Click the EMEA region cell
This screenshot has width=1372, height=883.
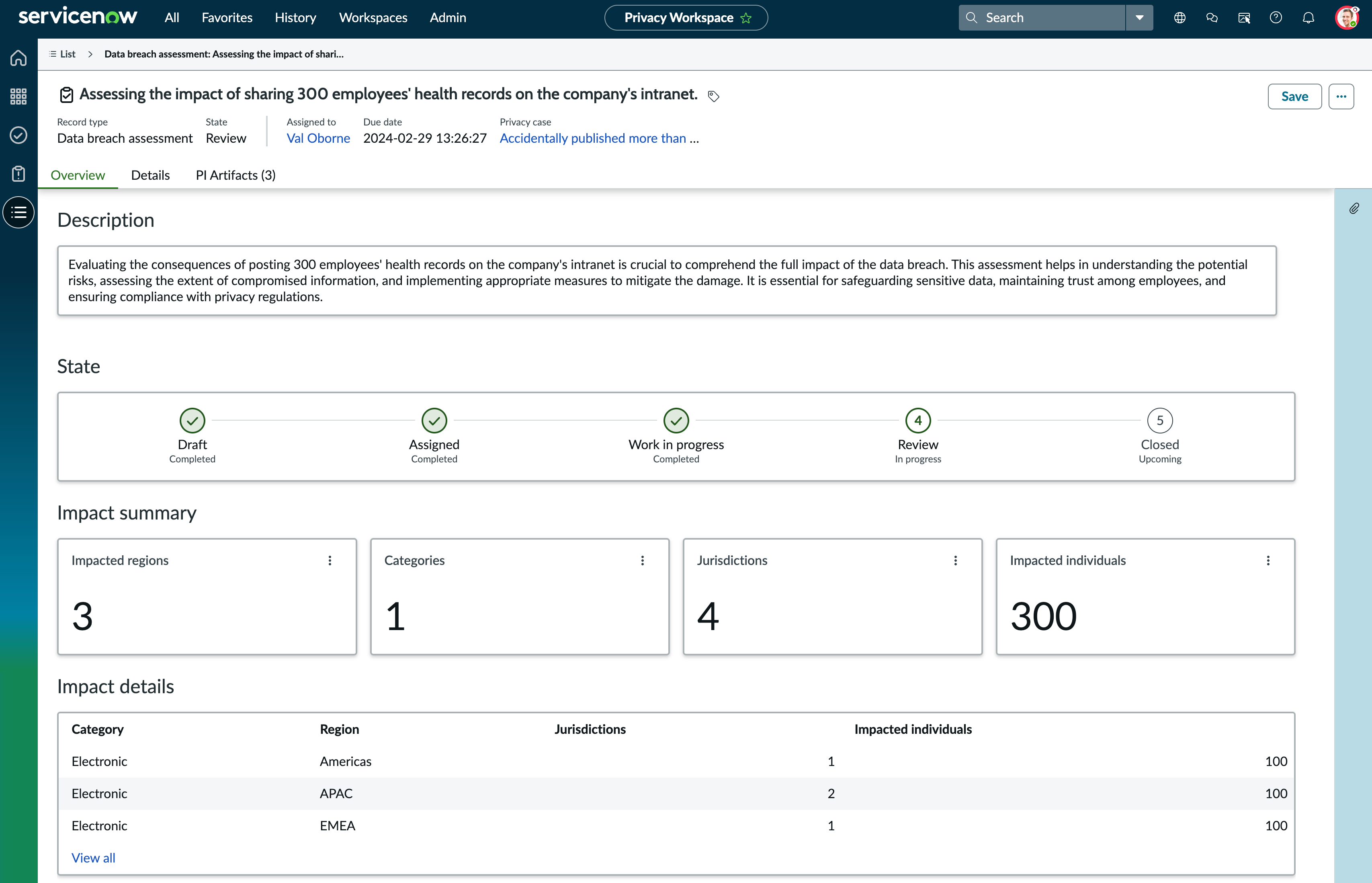(338, 826)
